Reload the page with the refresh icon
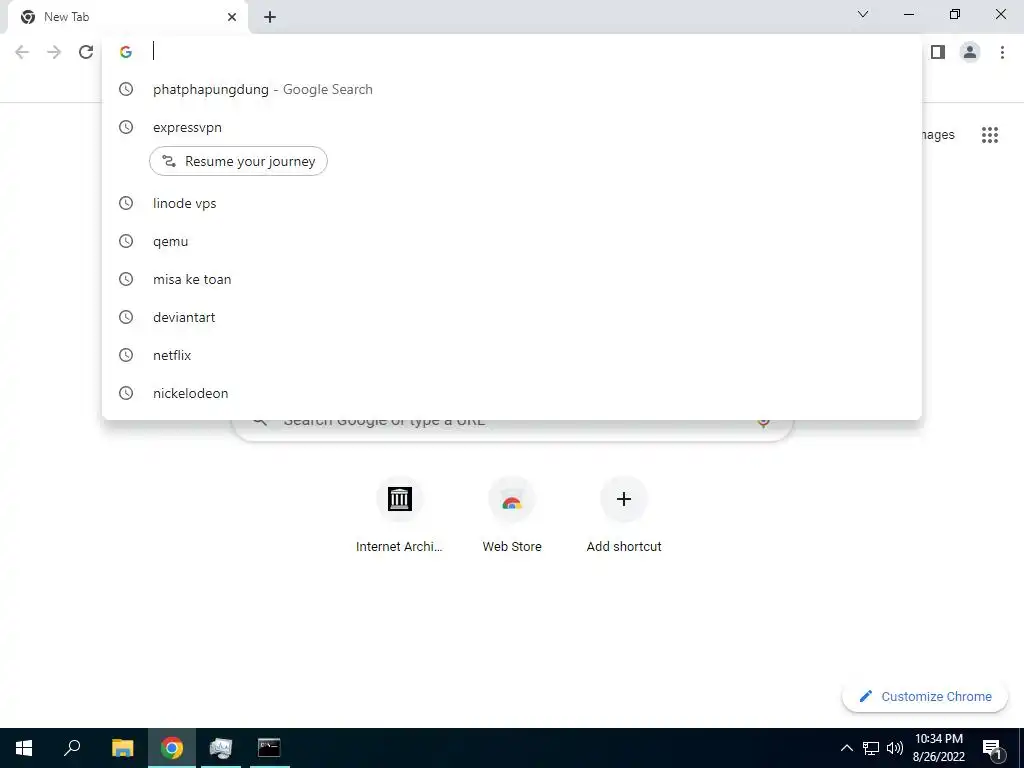 click(86, 52)
